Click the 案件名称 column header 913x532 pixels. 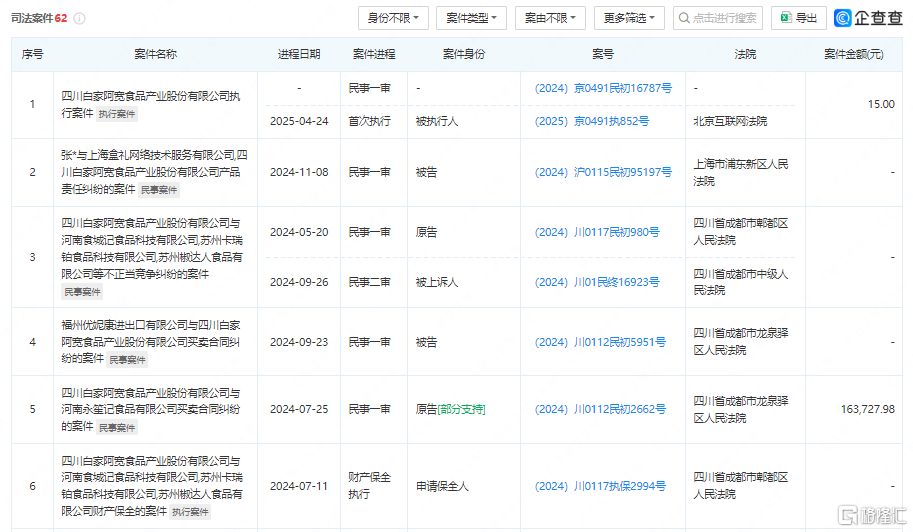tap(155, 54)
